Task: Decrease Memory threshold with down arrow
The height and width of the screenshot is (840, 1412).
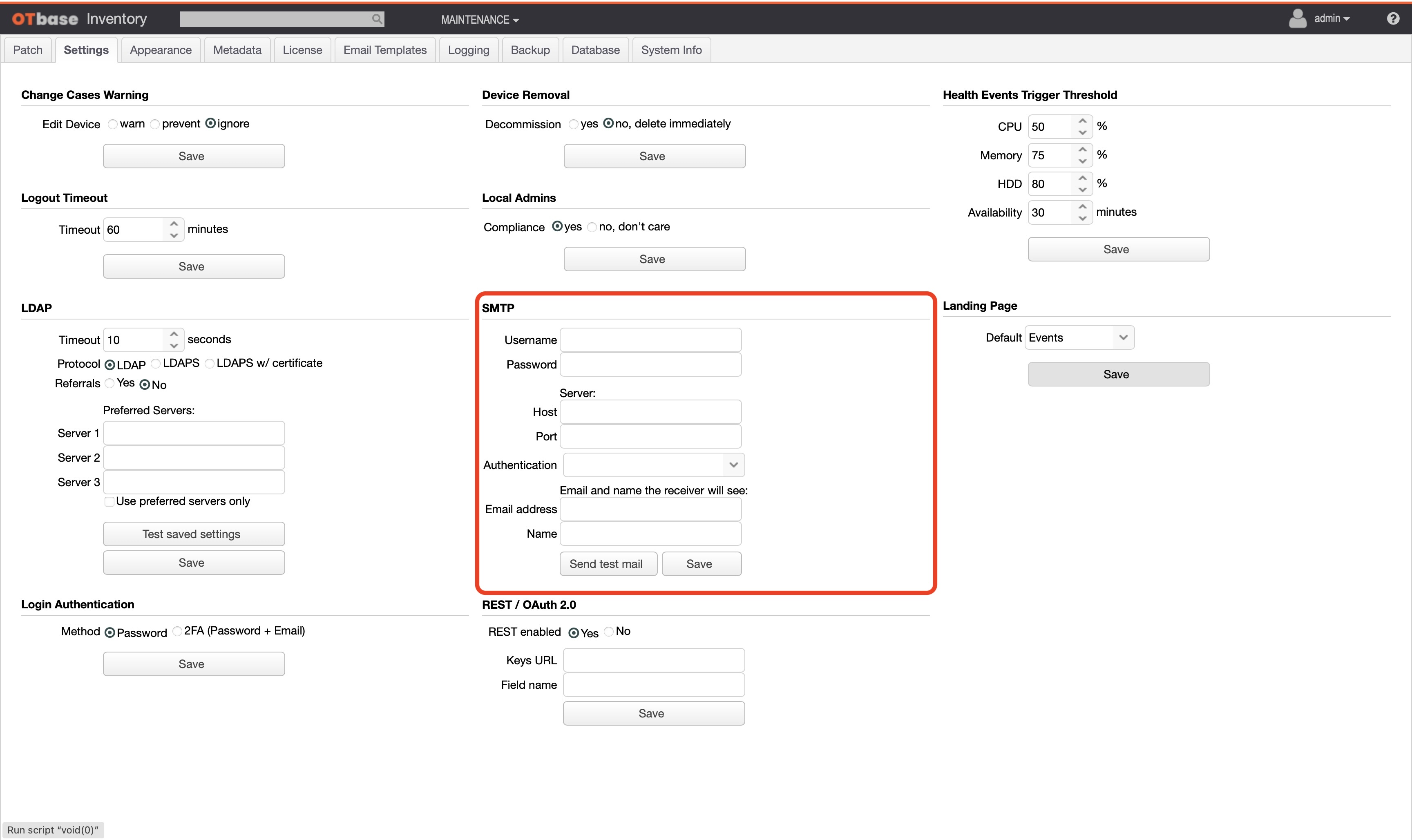Action: tap(1082, 161)
